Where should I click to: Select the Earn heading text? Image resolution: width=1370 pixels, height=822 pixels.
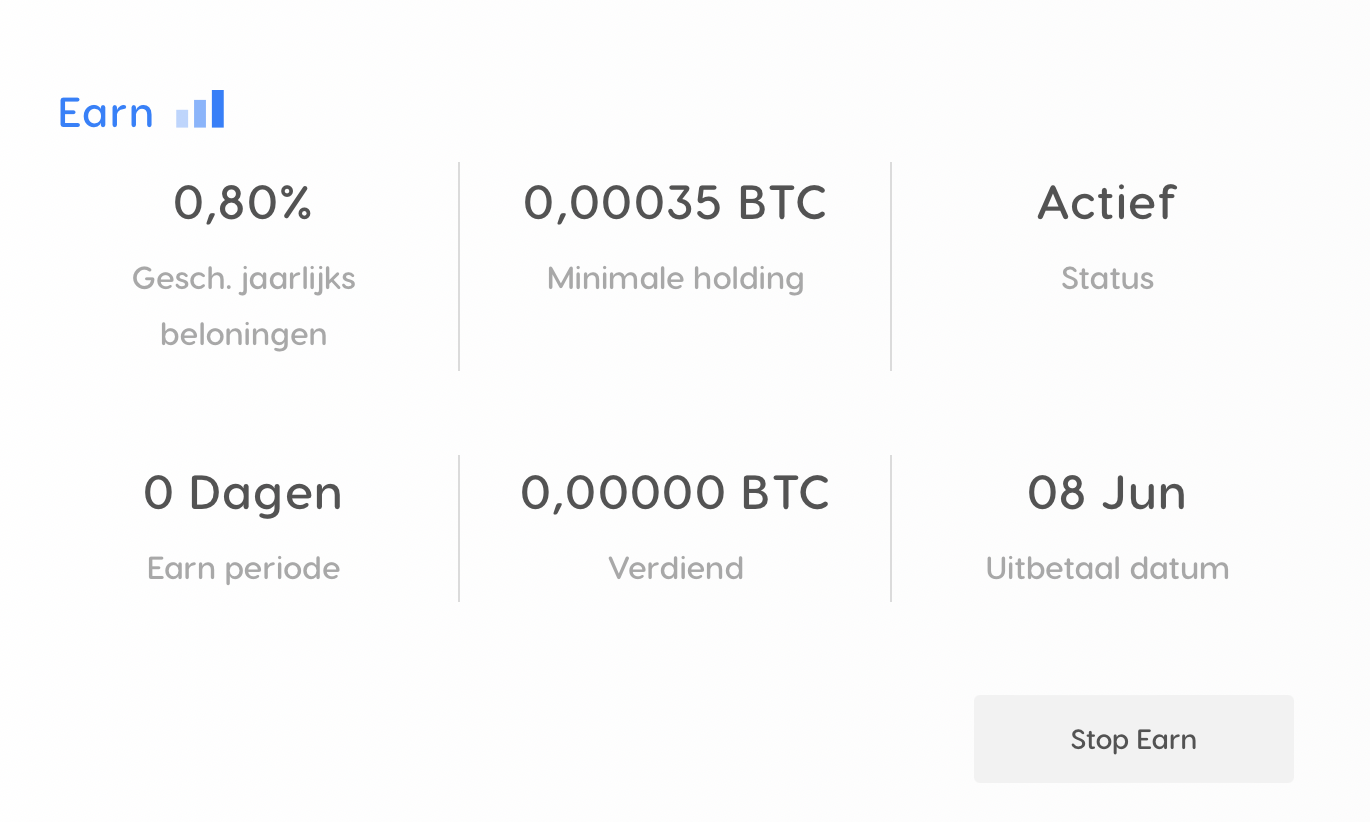[x=106, y=112]
